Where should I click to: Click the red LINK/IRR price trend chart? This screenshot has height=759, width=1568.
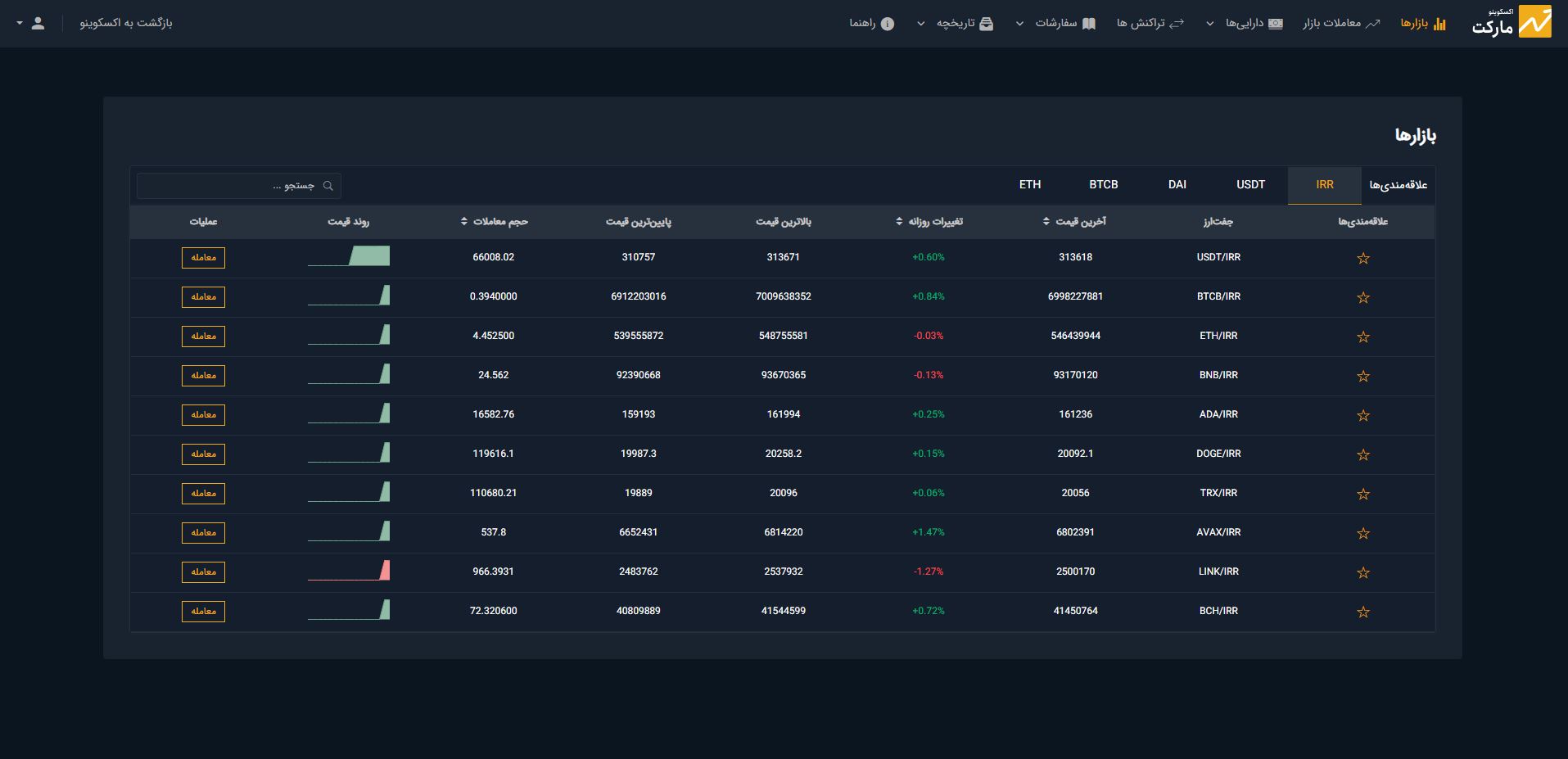click(x=349, y=571)
